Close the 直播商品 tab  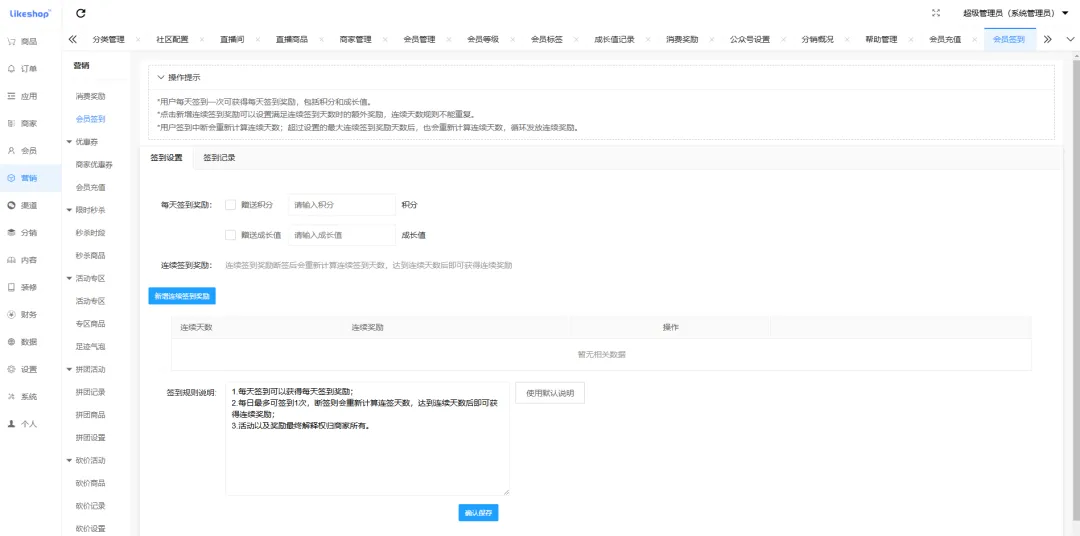click(x=322, y=39)
